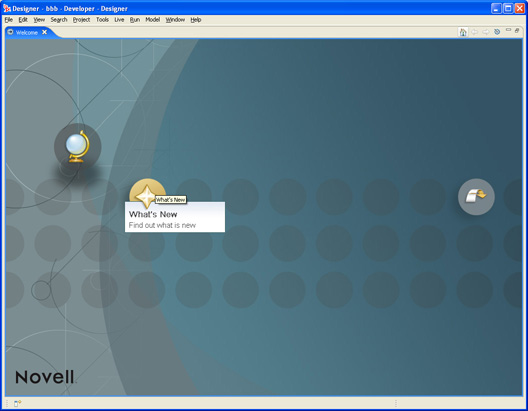Open the Model menu
Viewport: 528px width, 411px height.
[x=153, y=20]
